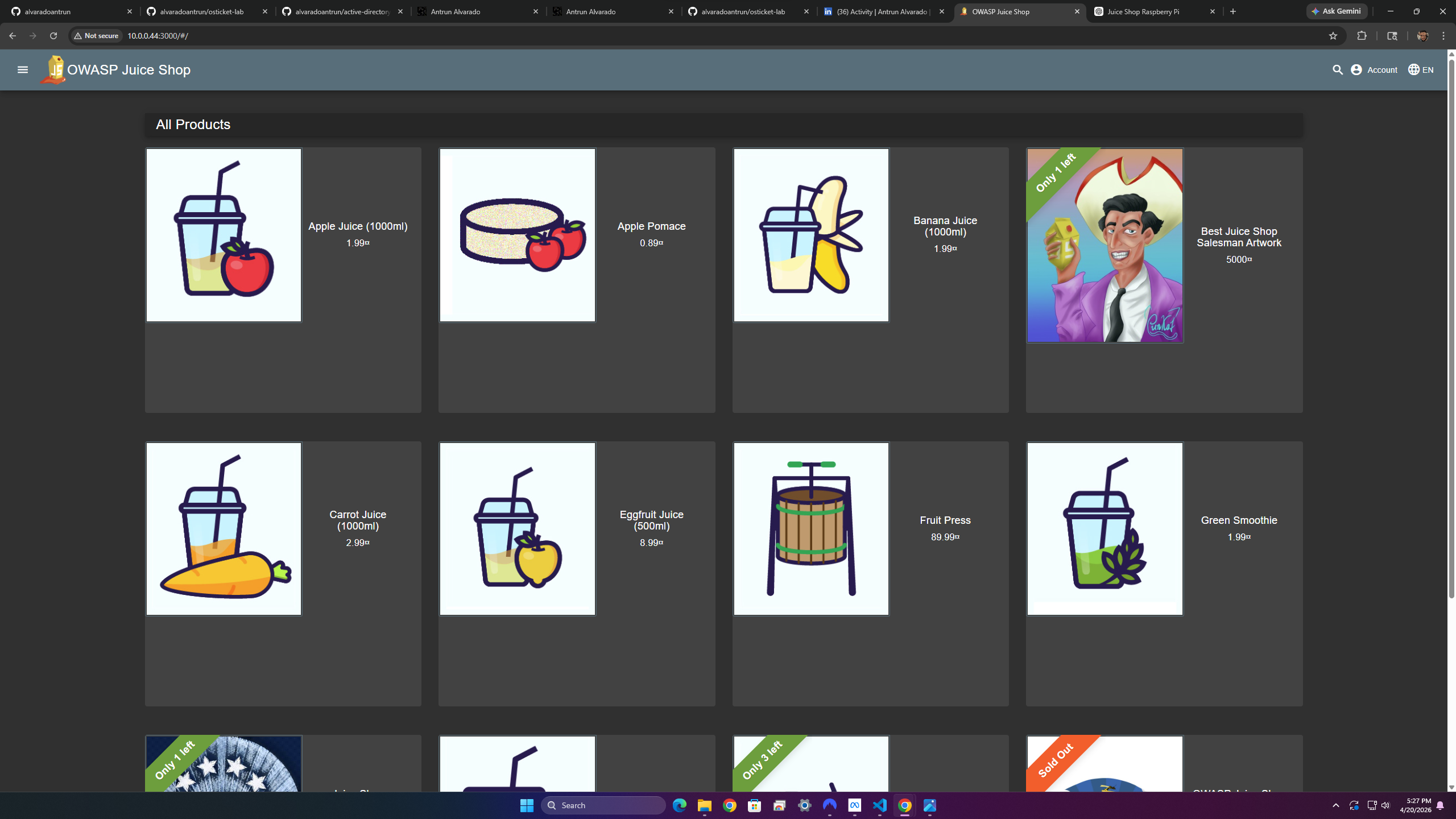
Task: Close the OWASP Juice Shop tab
Action: coord(1077,11)
